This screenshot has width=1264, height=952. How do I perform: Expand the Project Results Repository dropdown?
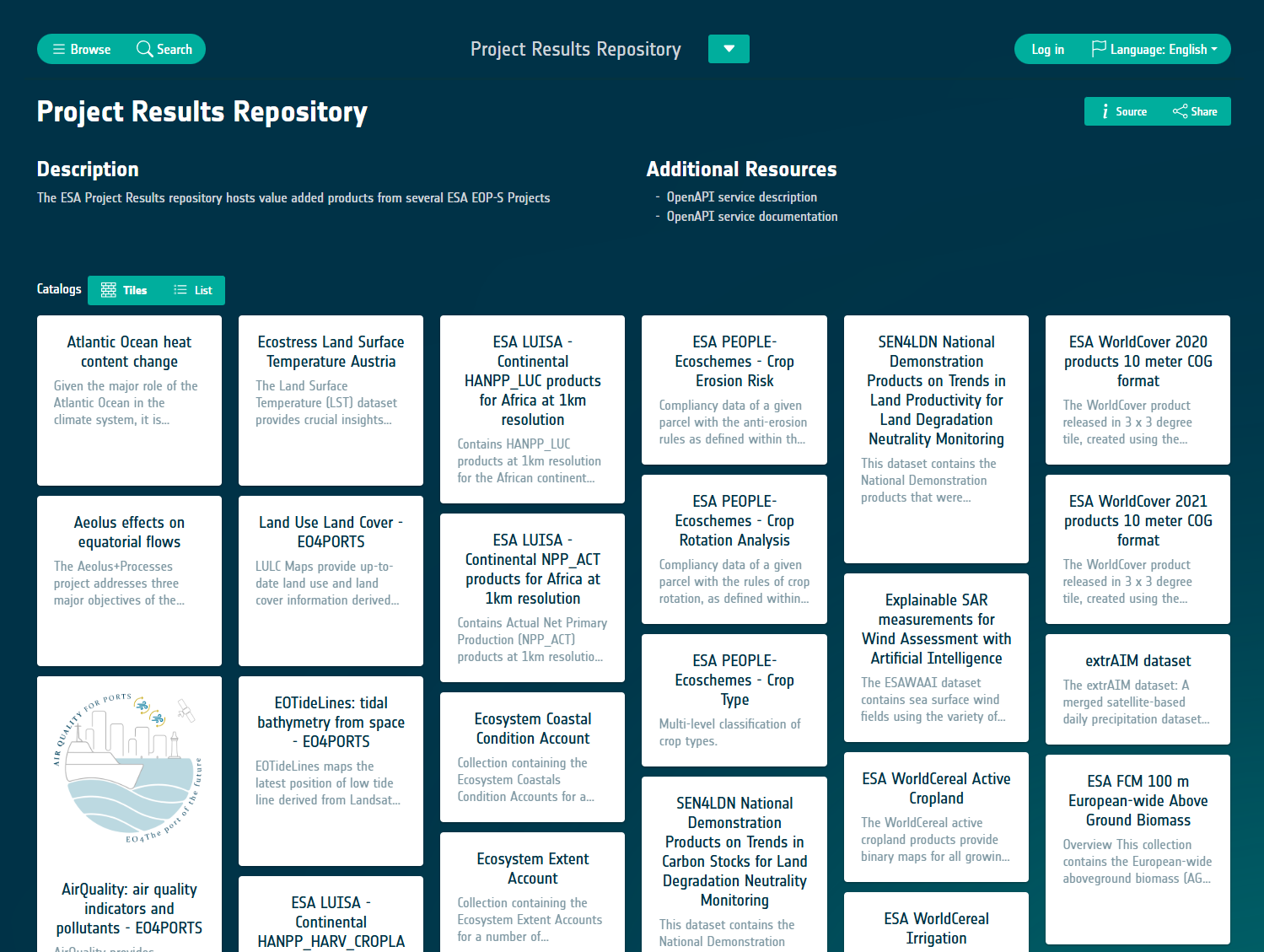[x=729, y=49]
